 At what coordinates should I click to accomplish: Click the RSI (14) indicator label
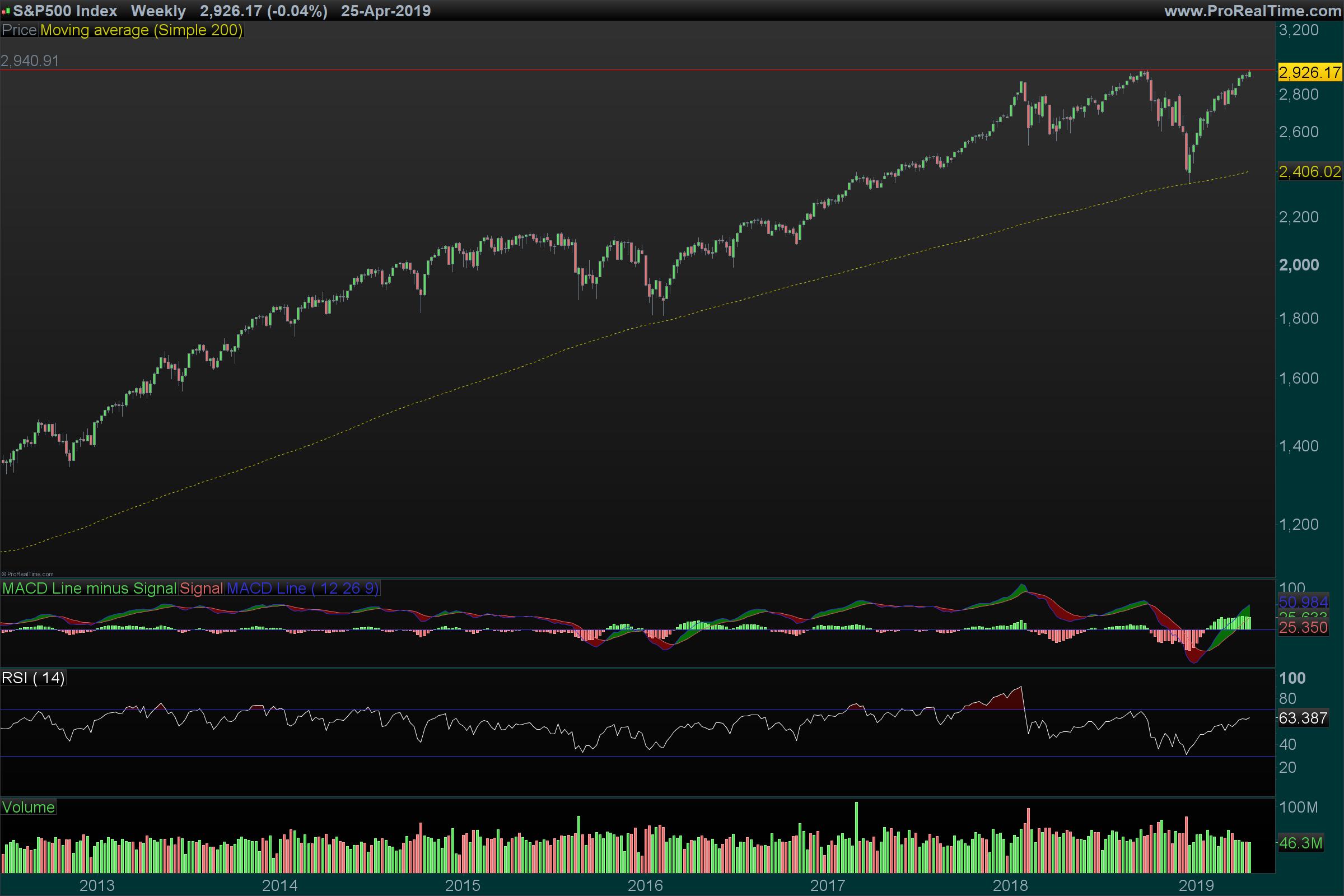(33, 678)
